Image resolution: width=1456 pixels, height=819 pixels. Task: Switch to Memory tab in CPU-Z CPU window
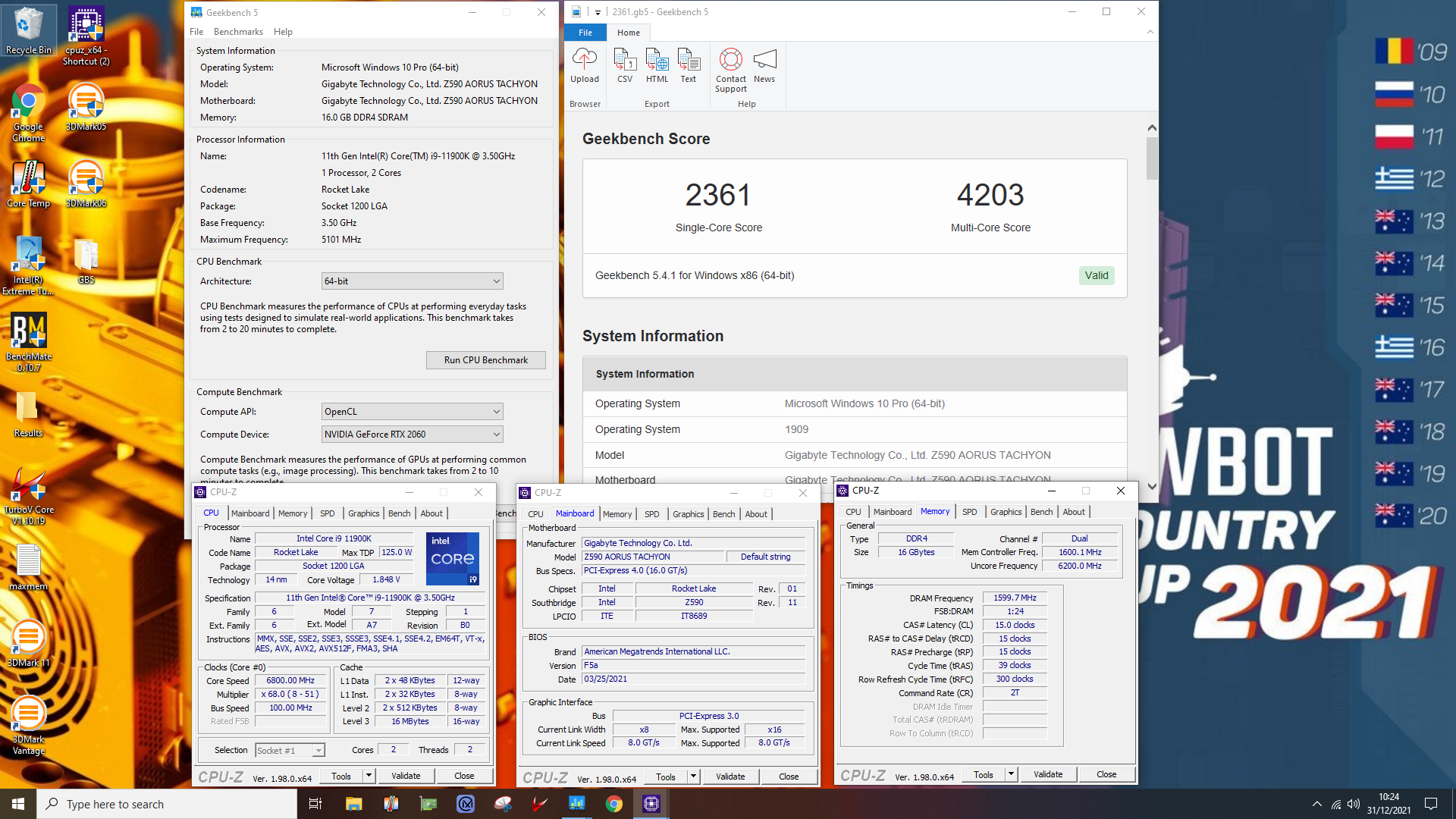[x=293, y=513]
